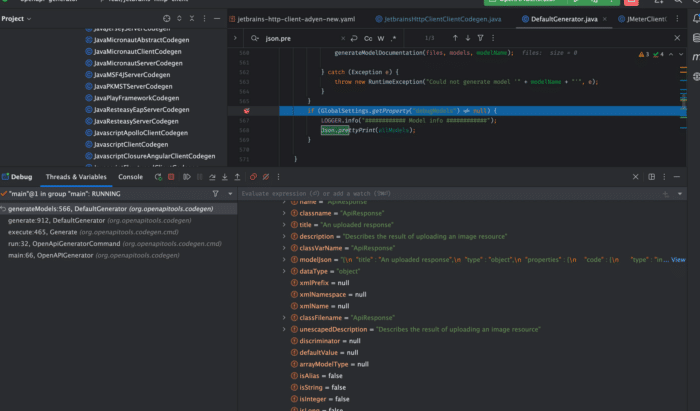Viewport: 700px width, 411px height.
Task: Open the JMeterClient editor tab
Action: pyautogui.click(x=642, y=19)
